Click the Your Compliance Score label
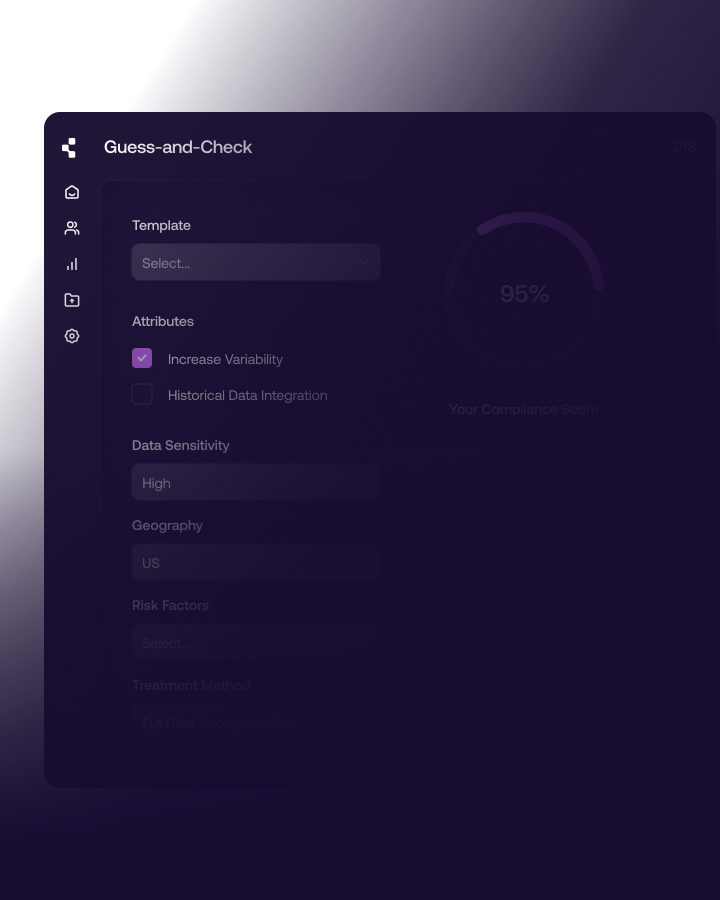Viewport: 720px width, 900px height. coord(524,409)
